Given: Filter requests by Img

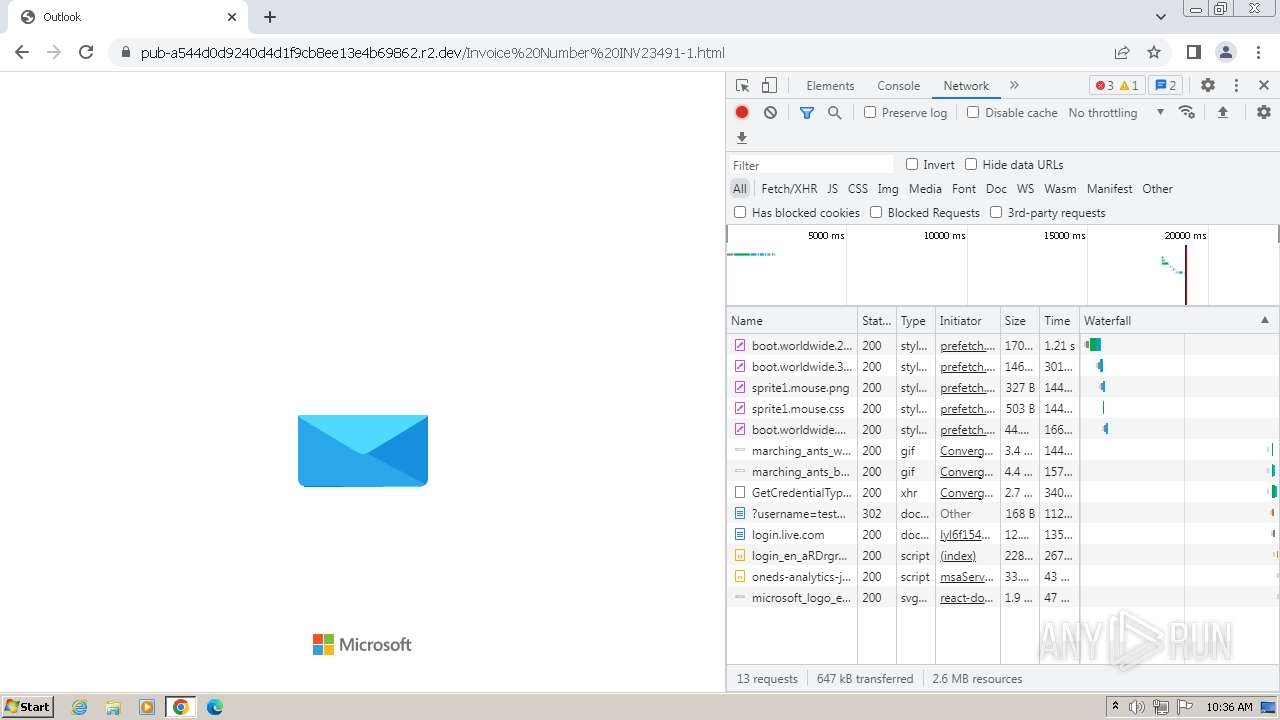Looking at the screenshot, I should [x=888, y=188].
